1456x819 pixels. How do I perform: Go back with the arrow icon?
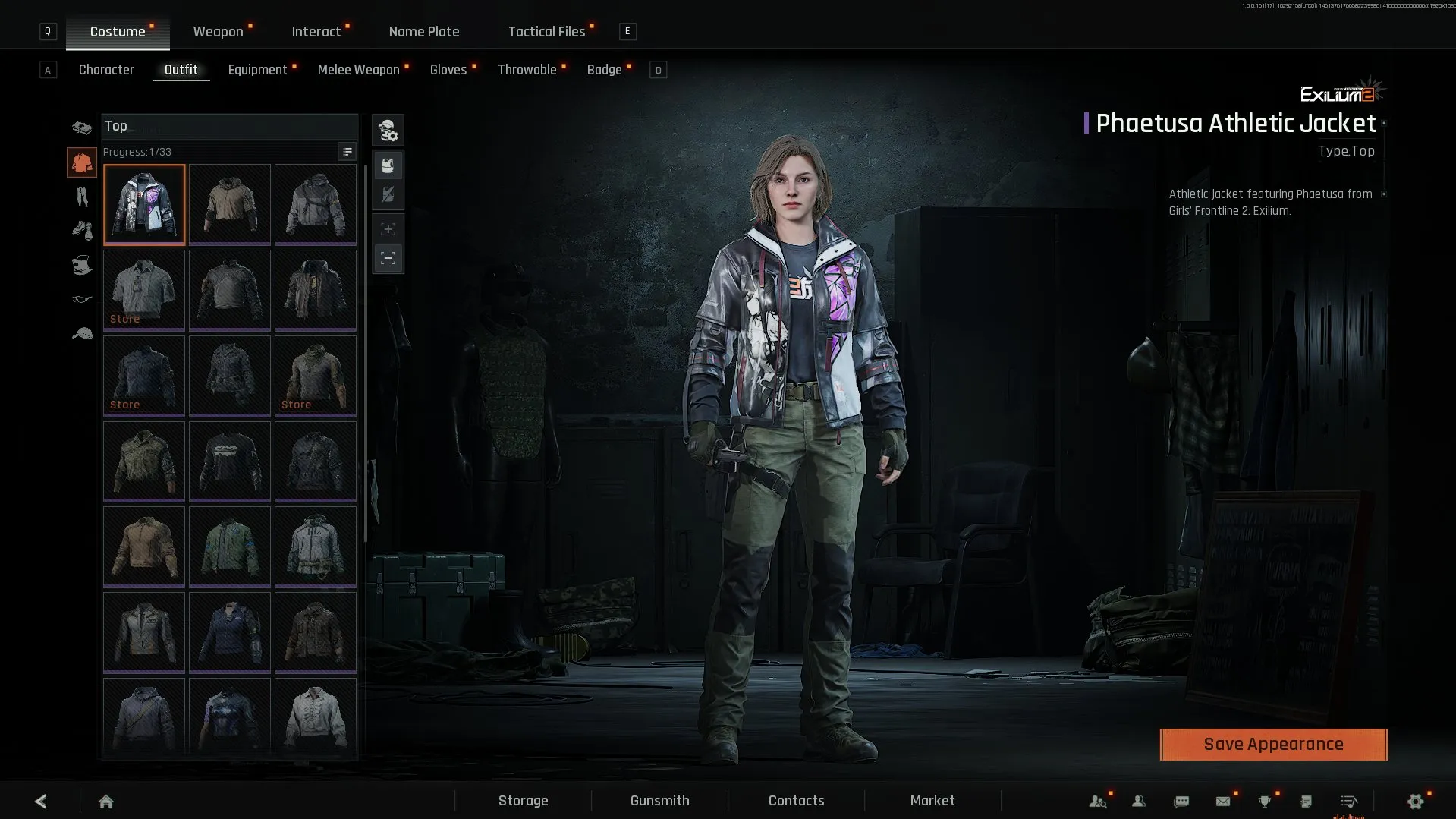click(41, 801)
